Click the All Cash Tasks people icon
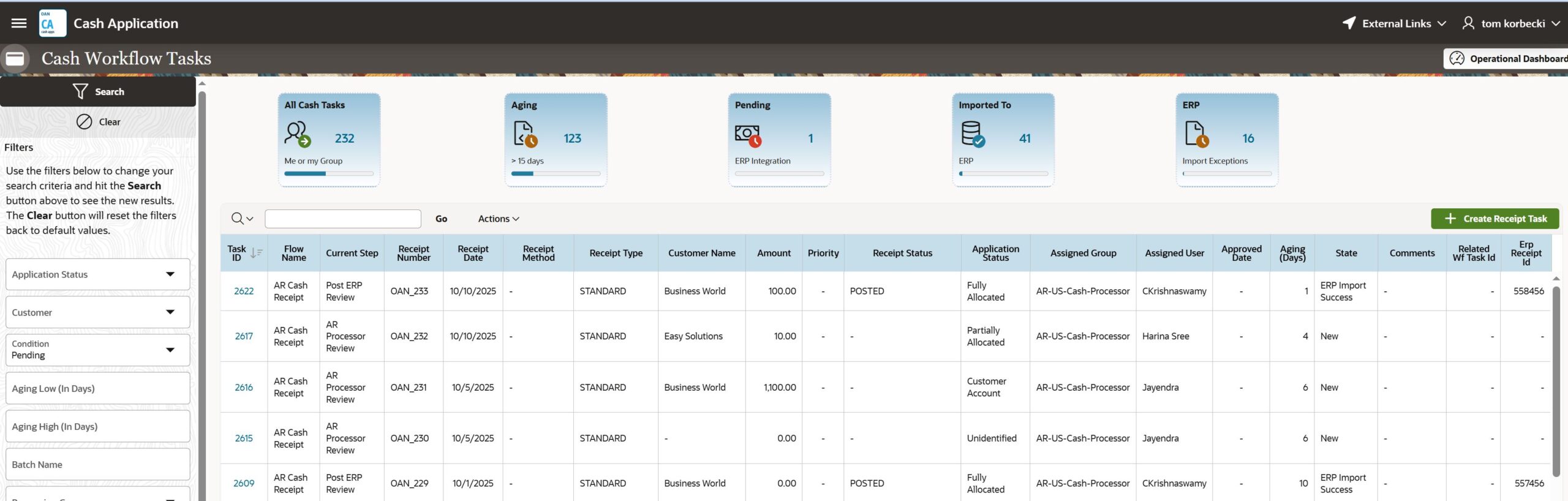Screen dimensions: 1568x501 (297, 134)
